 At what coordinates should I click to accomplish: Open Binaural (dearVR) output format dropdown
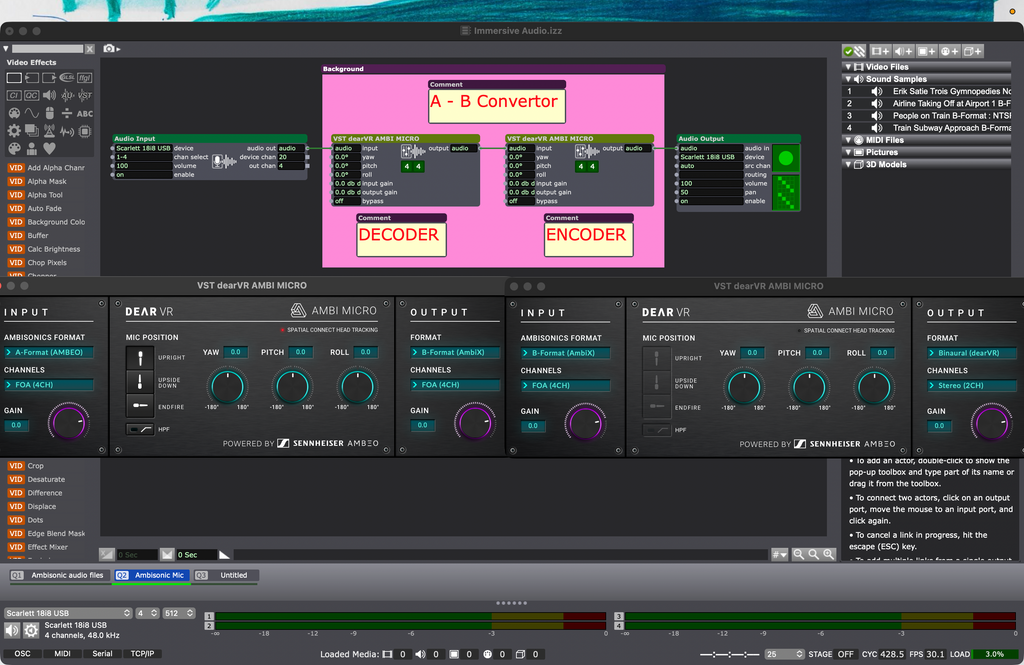click(x=972, y=353)
